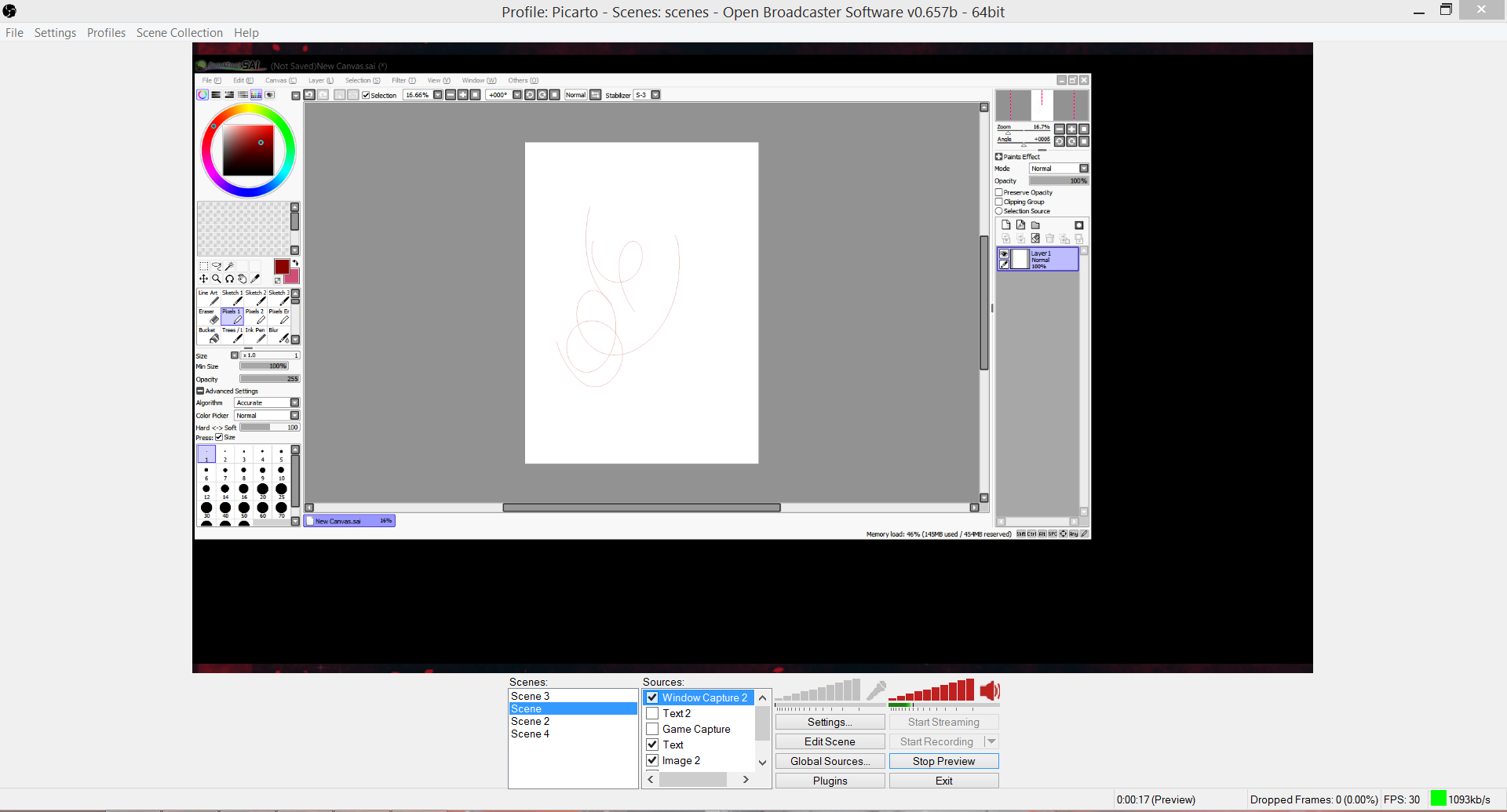The height and width of the screenshot is (812, 1507).
Task: Expand the Paints Effect section
Action: click(999, 157)
